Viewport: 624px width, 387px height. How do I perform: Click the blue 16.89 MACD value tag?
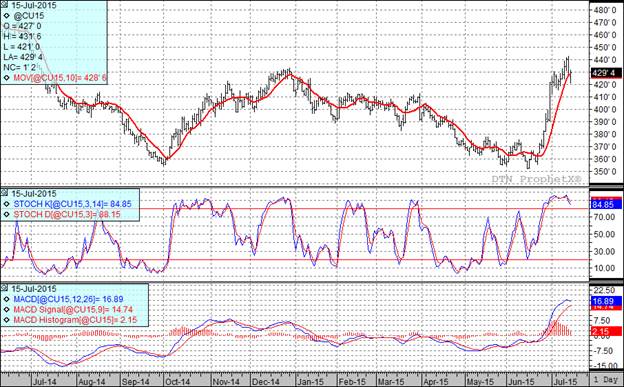point(606,301)
